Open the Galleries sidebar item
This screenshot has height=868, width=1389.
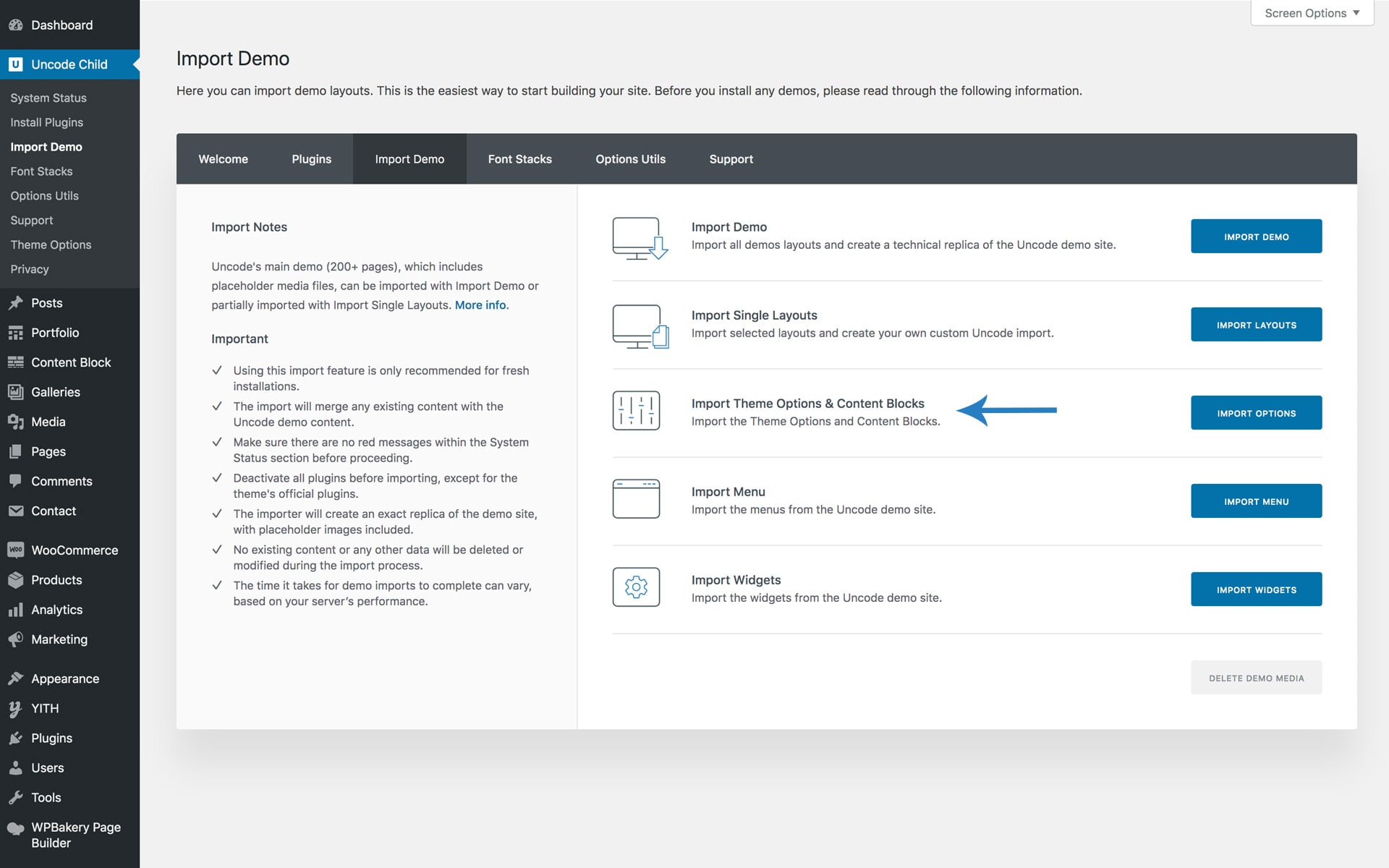click(x=55, y=392)
